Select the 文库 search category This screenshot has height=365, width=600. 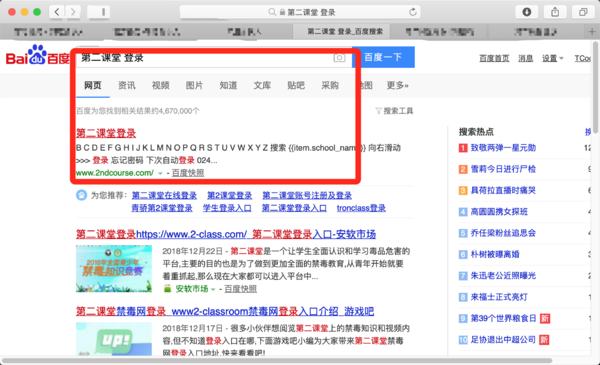[262, 85]
